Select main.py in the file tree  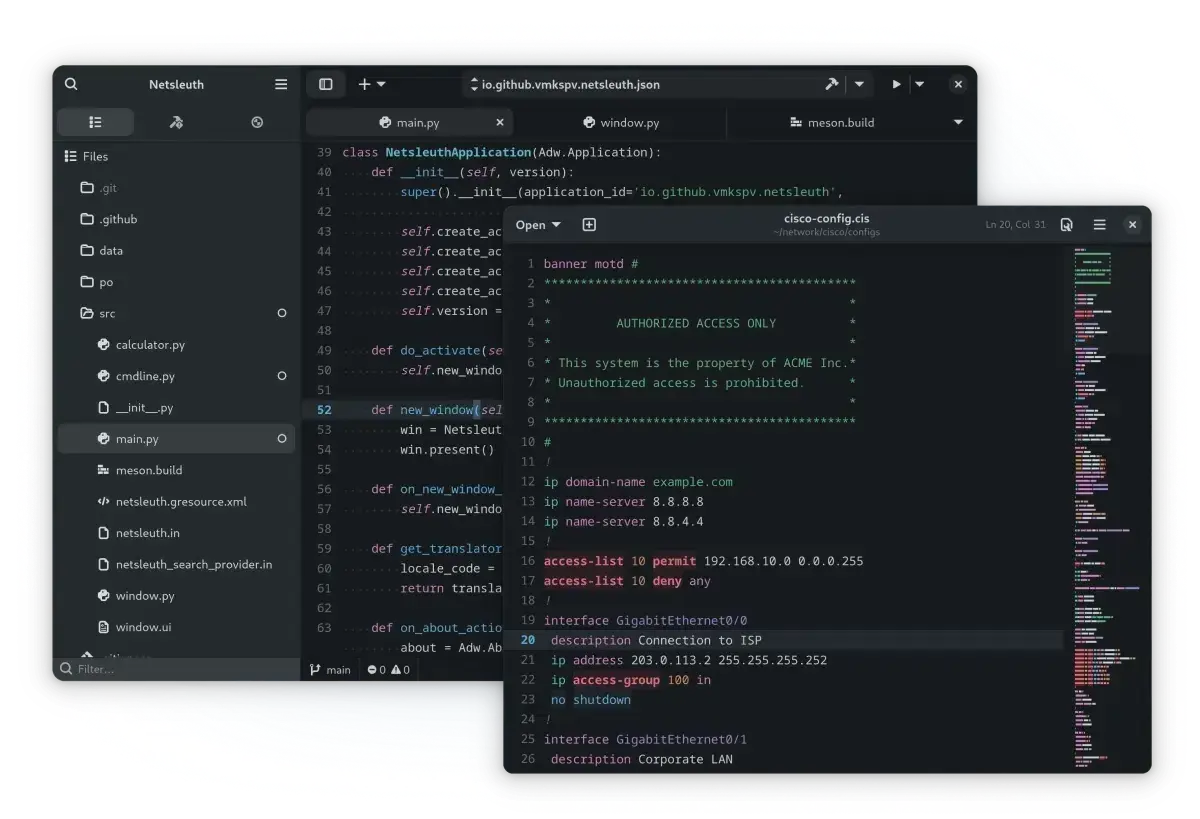point(176,438)
